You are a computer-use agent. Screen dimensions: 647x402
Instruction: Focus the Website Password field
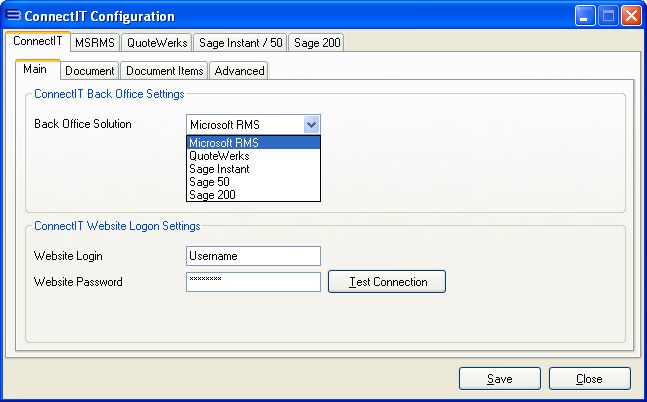tap(253, 282)
